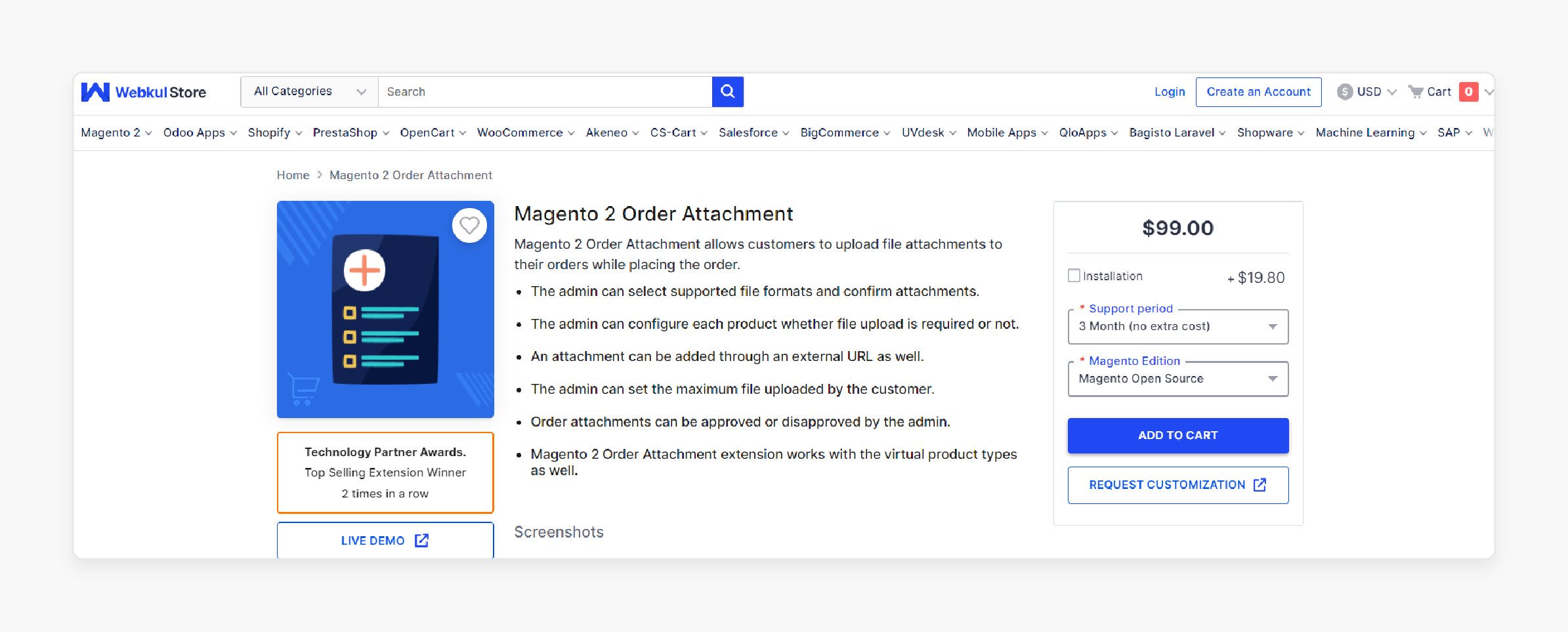Click the product image thumbnail

tap(385, 309)
